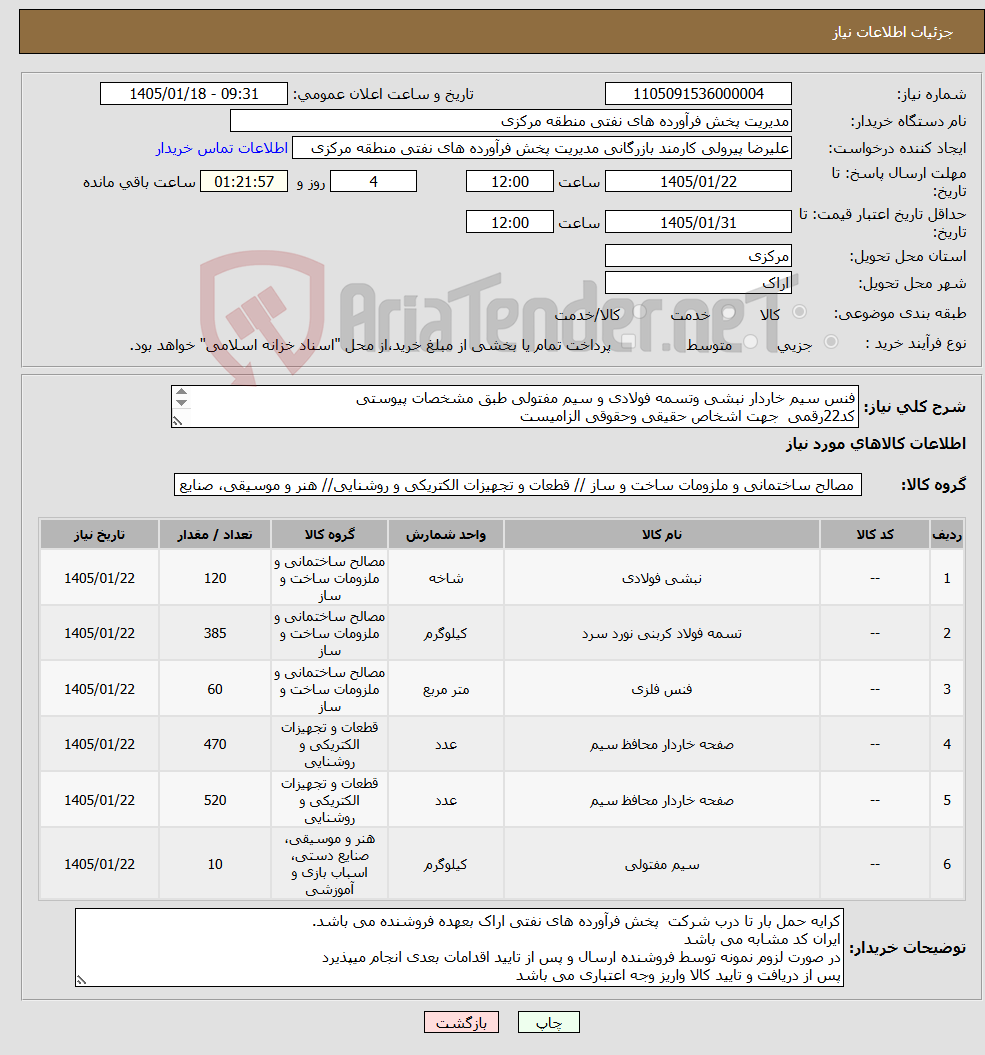985x1055 pixels.
Task: Select the کالا/خدمت radio button
Action: pyautogui.click(x=639, y=312)
